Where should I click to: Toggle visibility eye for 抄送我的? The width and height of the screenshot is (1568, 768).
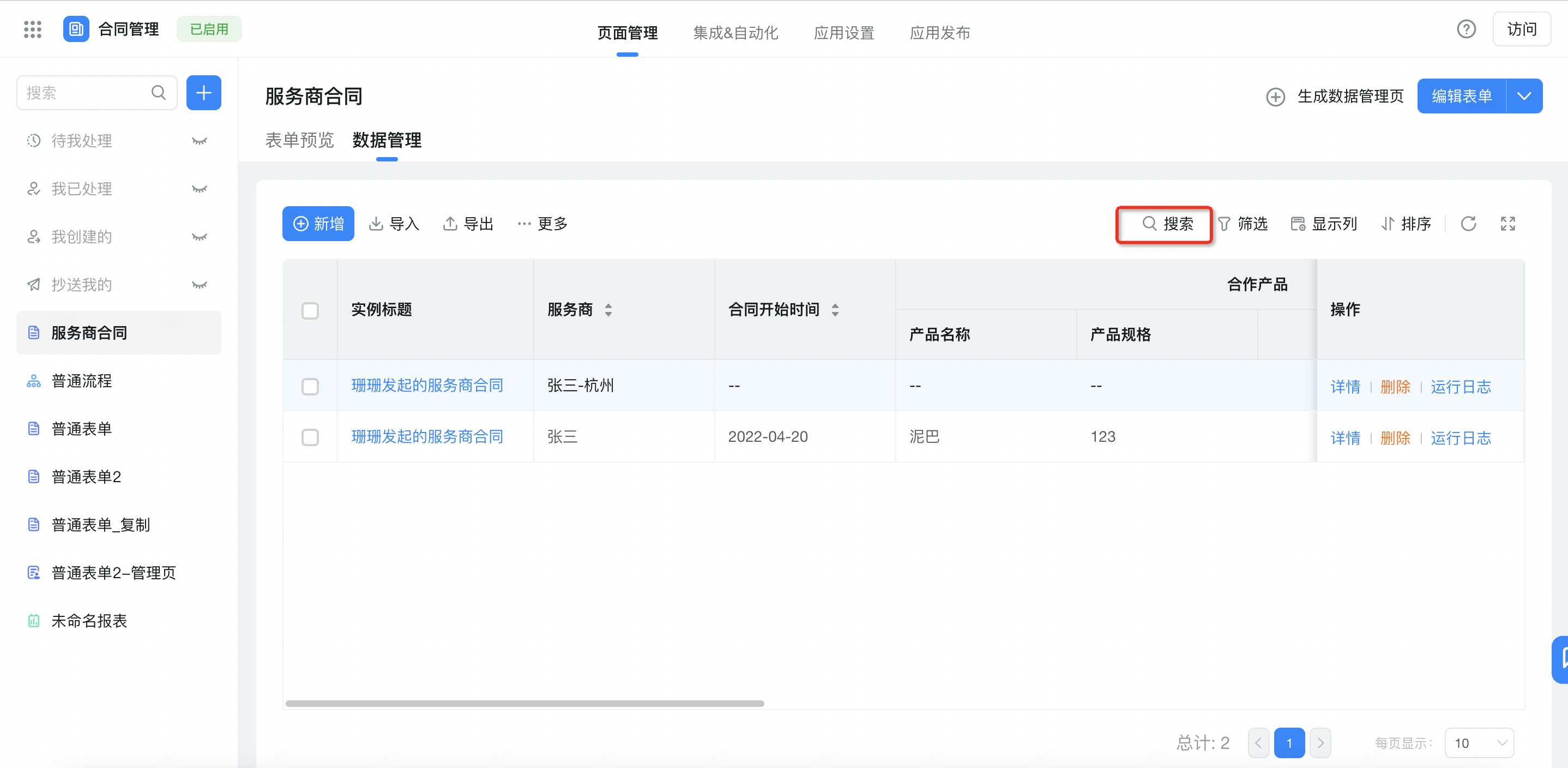point(199,284)
